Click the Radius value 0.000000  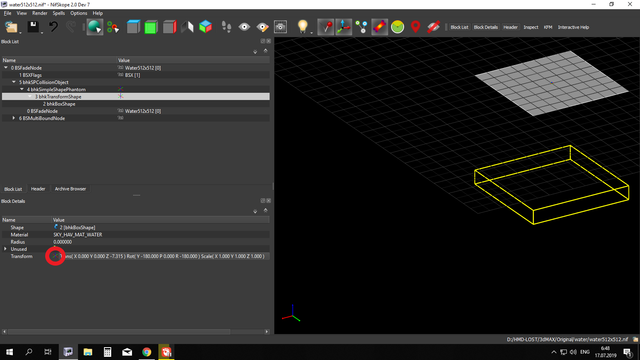[62, 242]
